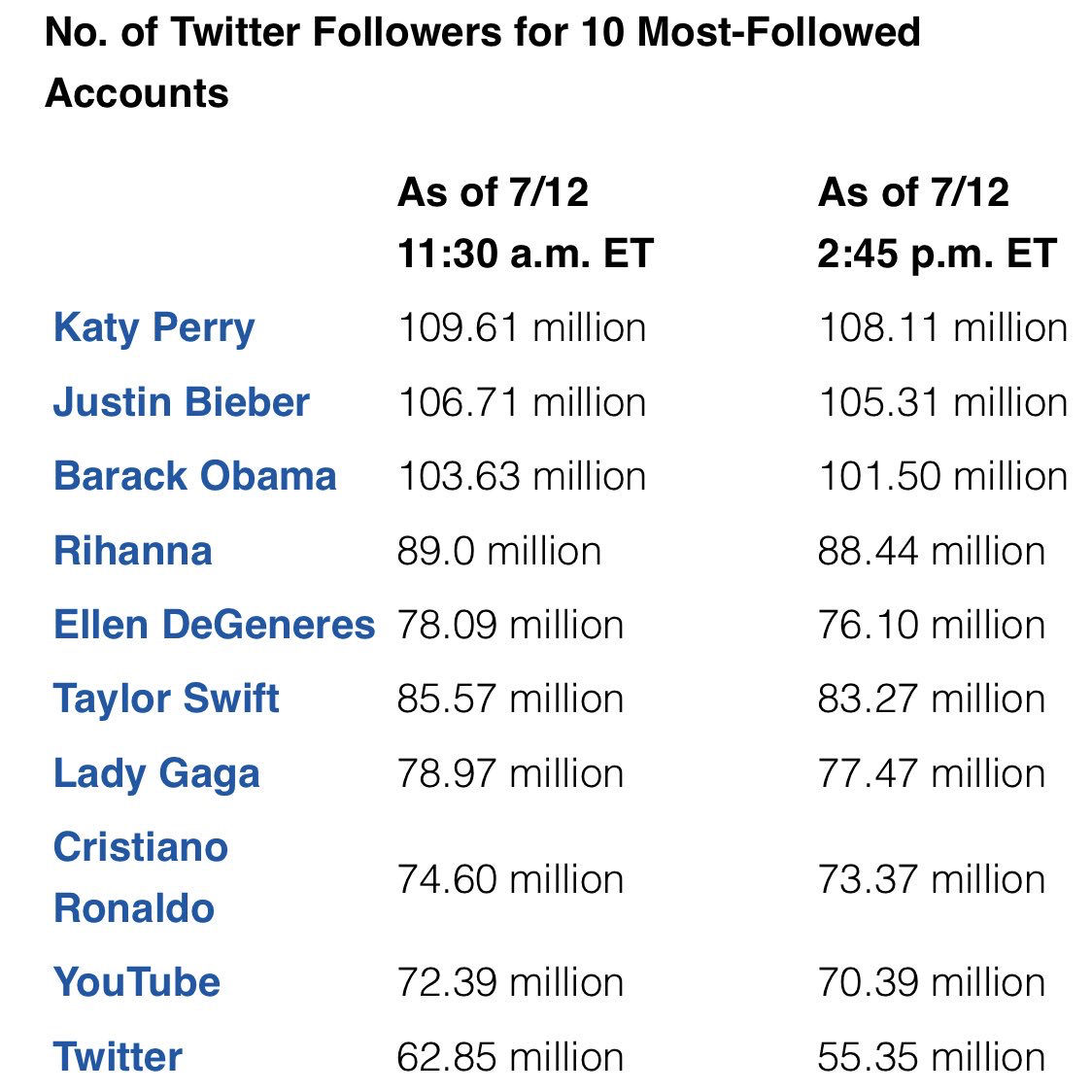Viewport: 1092px width, 1092px height.
Task: Click the 2:45 p.m. ET column header
Action: click(937, 223)
